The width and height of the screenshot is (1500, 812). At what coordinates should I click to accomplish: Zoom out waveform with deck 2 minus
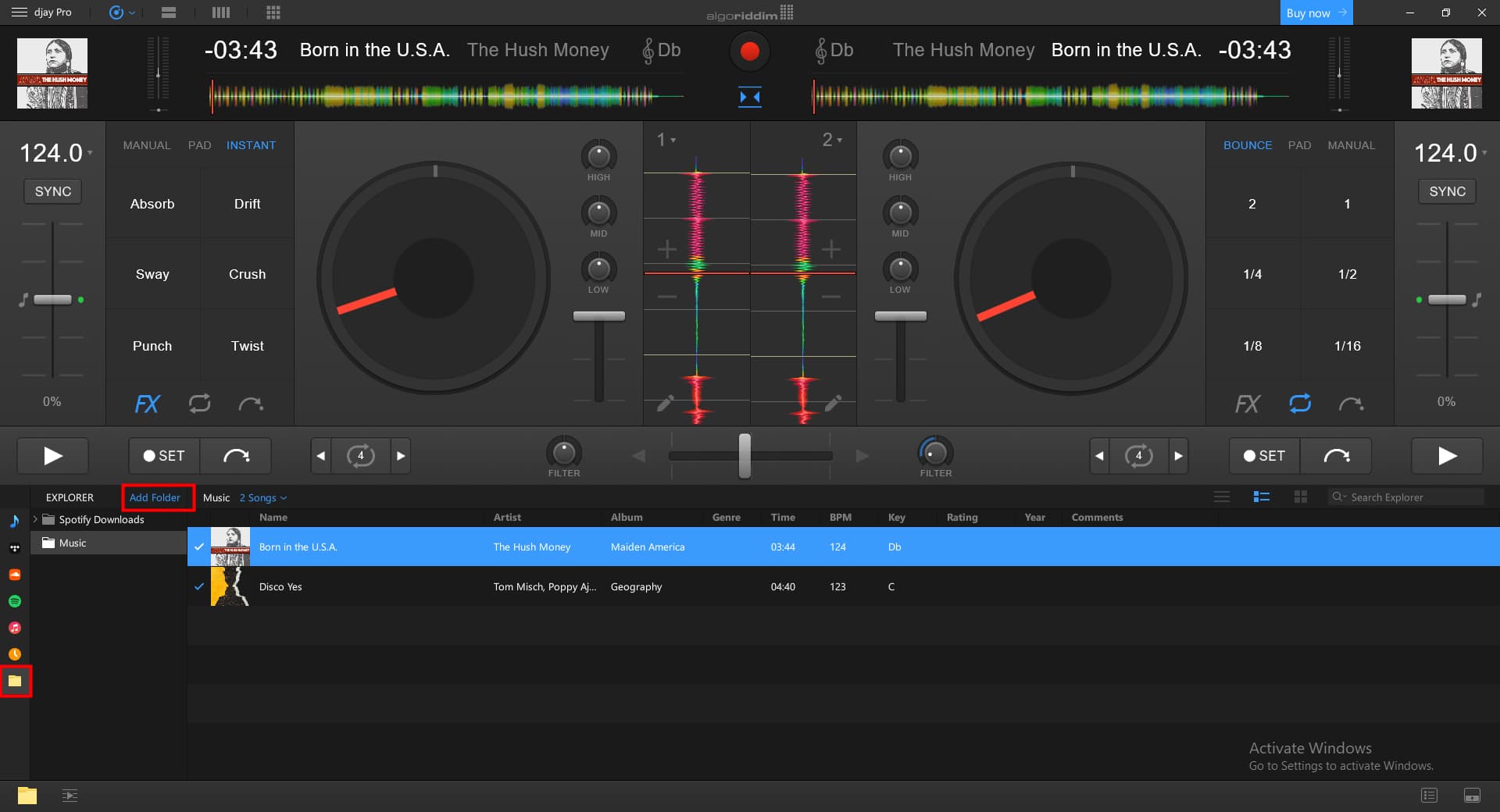click(831, 297)
